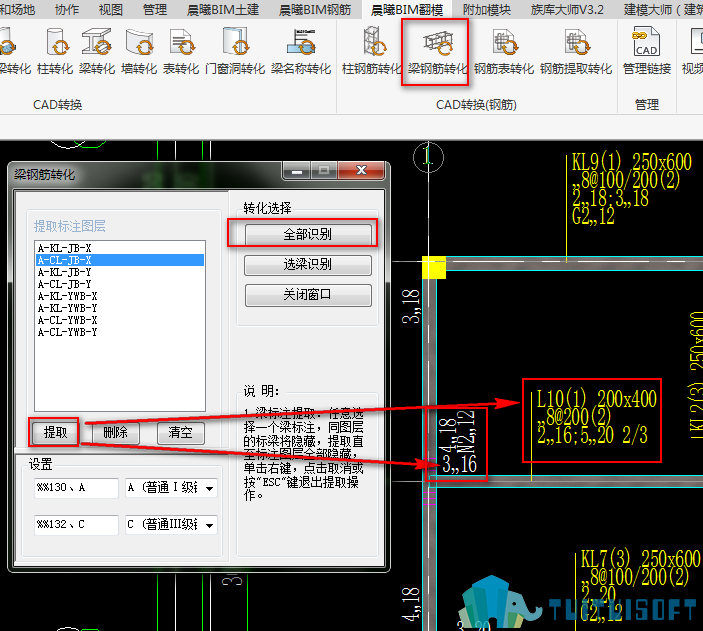The height and width of the screenshot is (631, 703).
Task: Click the 墙转化 wall conversion icon
Action: 139,51
